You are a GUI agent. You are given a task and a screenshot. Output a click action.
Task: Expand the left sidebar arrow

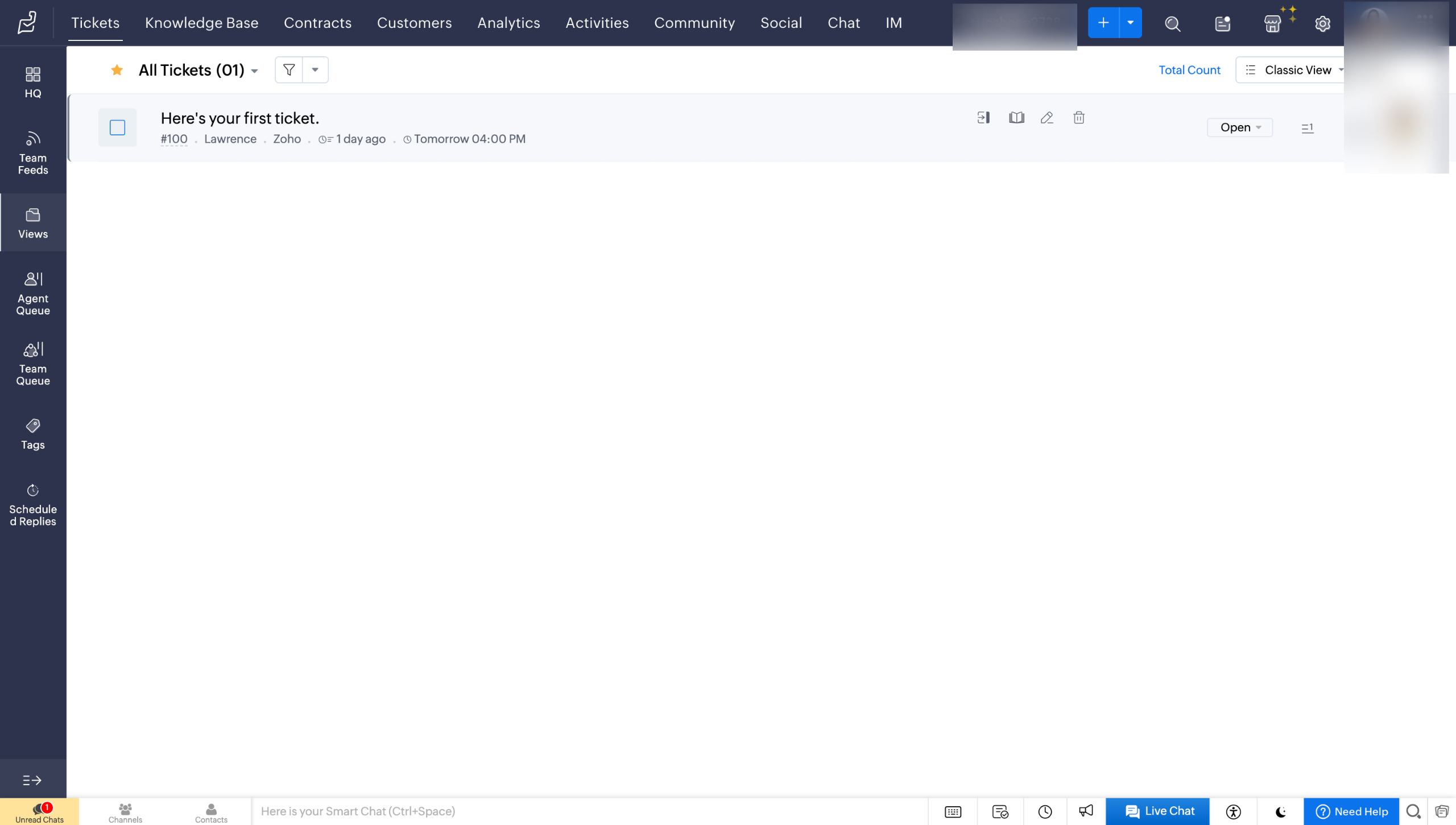coord(32,780)
